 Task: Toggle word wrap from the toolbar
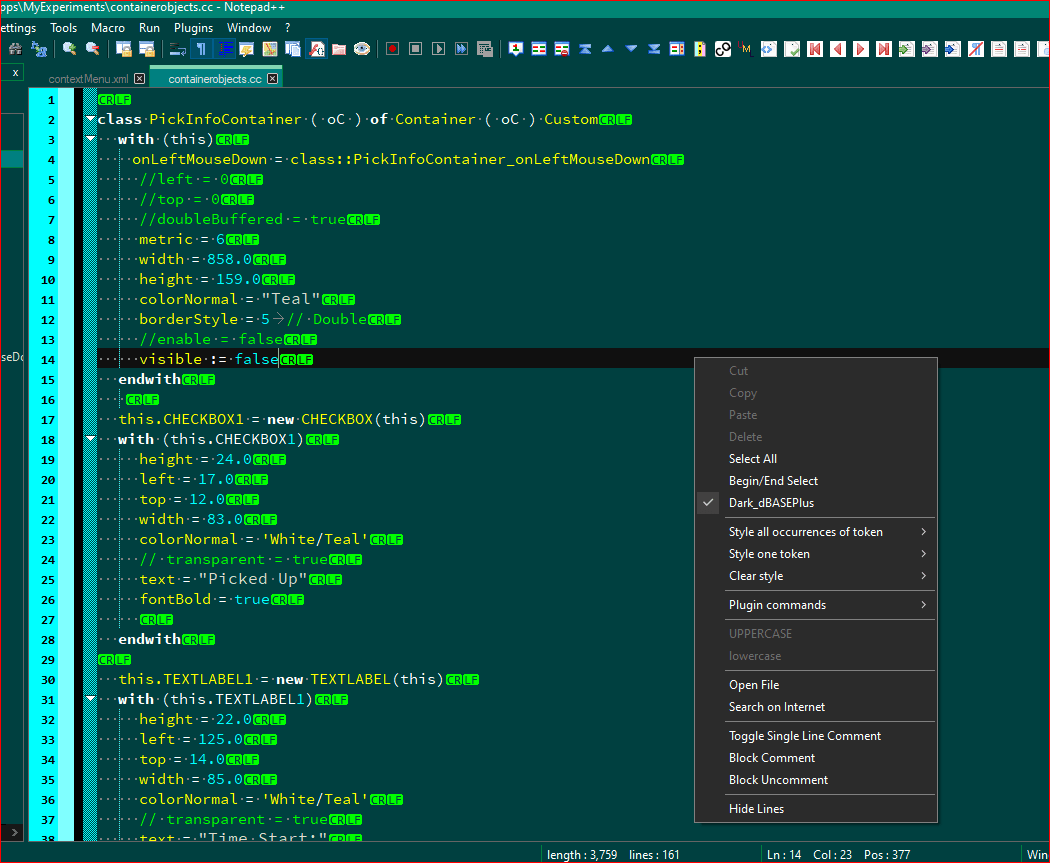[x=178, y=47]
